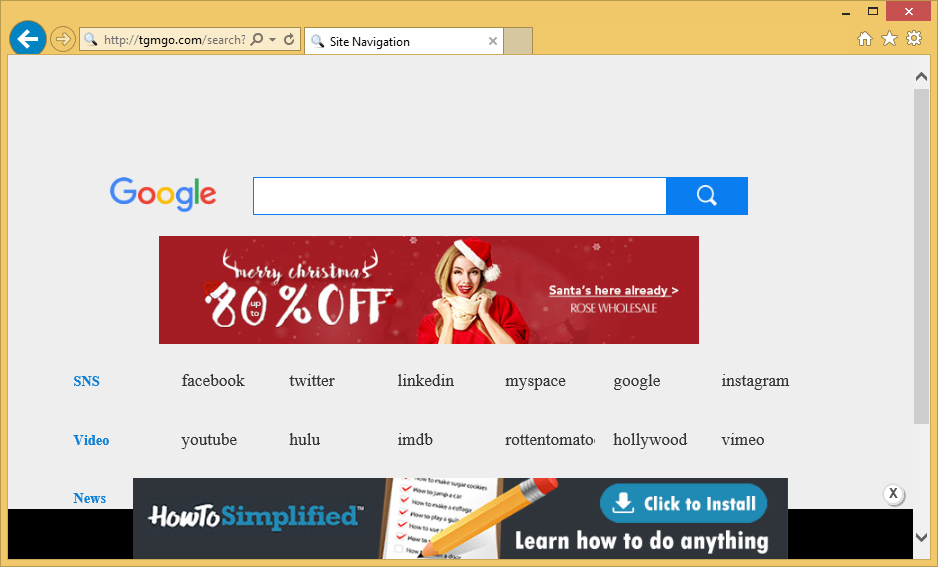Viewport: 938px width, 567px height.
Task: Open a new blank tab
Action: 518,41
